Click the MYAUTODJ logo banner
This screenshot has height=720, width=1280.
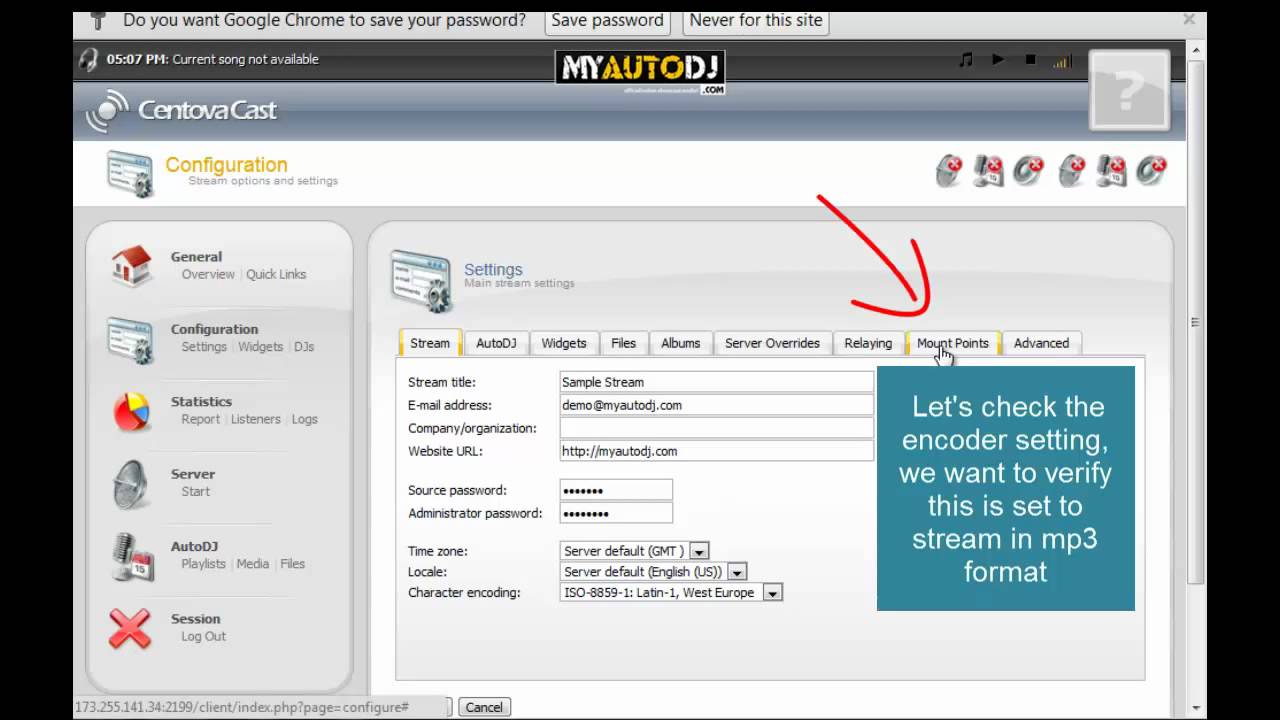(x=640, y=72)
